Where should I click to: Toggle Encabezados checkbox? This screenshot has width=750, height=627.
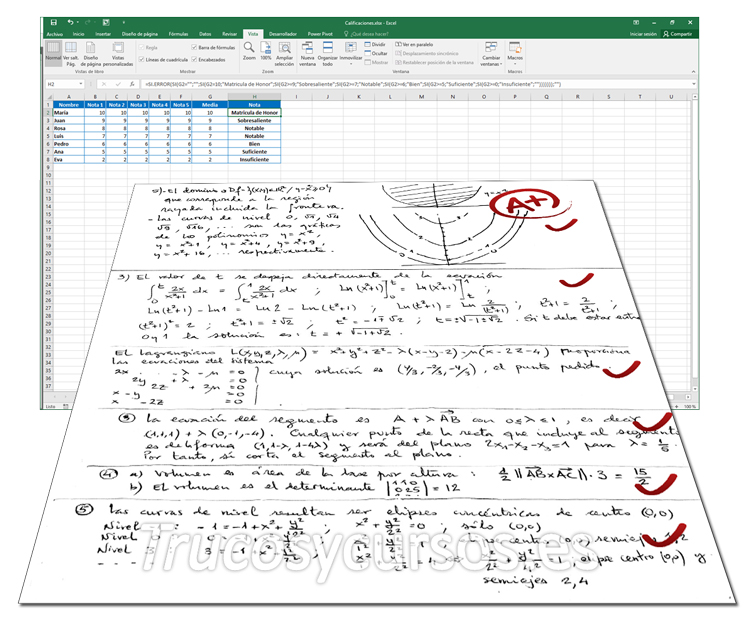tap(193, 59)
